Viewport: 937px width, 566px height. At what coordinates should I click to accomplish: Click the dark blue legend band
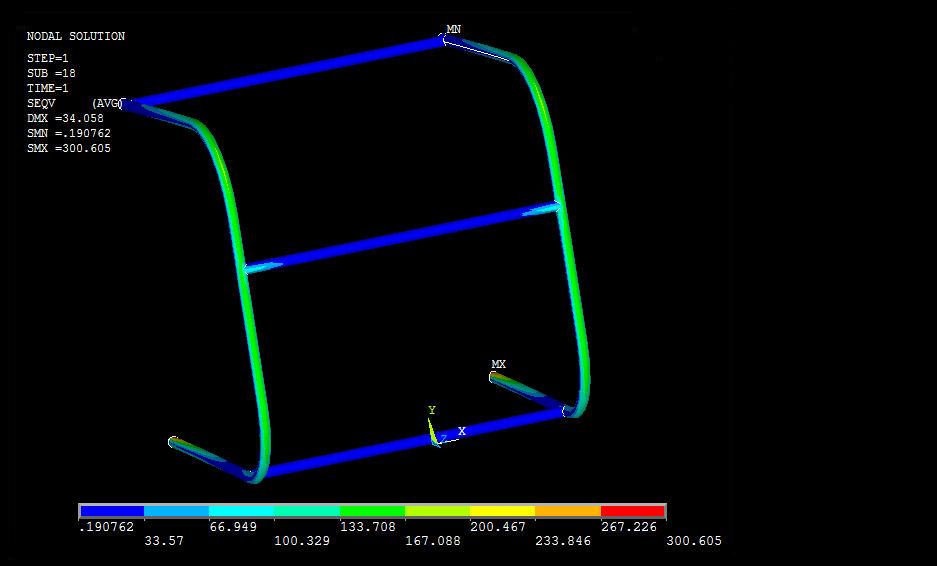pos(112,511)
